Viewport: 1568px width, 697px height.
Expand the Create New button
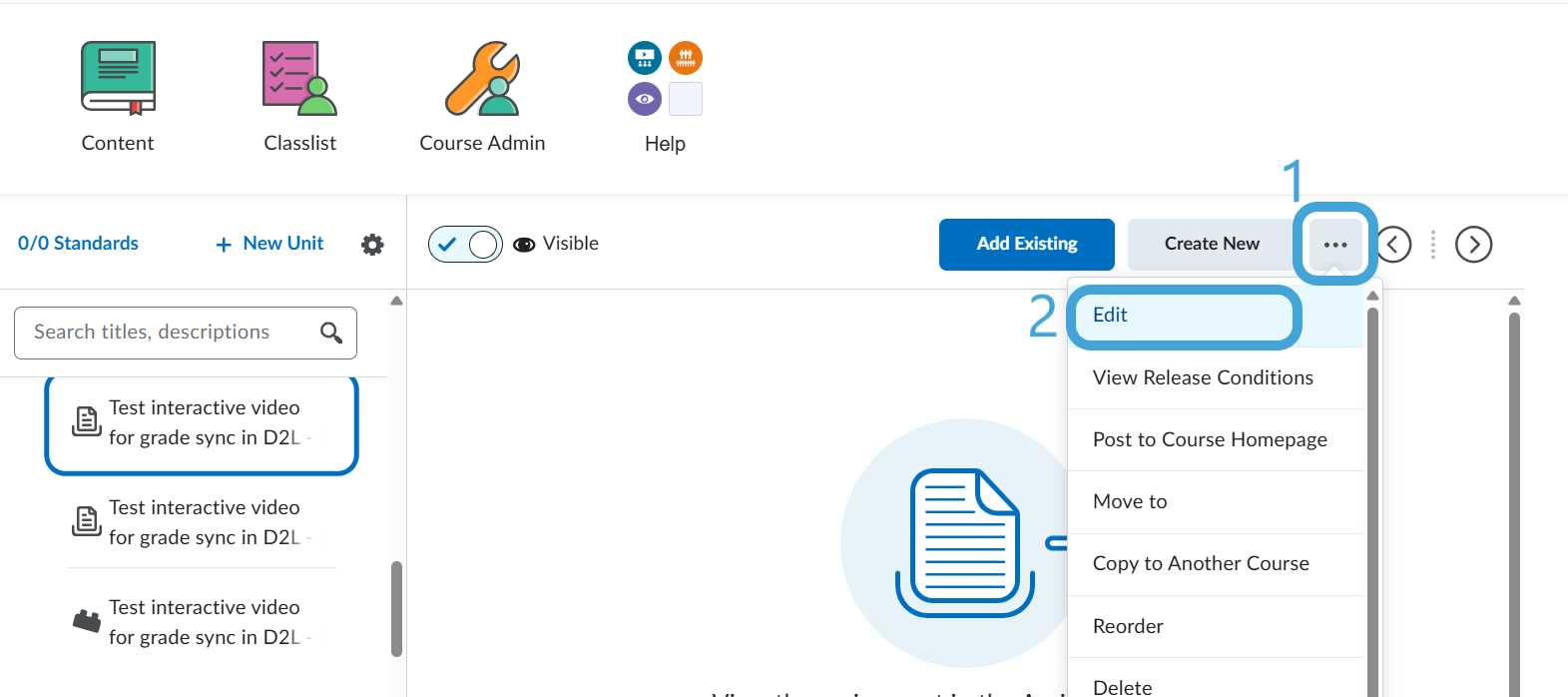point(1212,244)
